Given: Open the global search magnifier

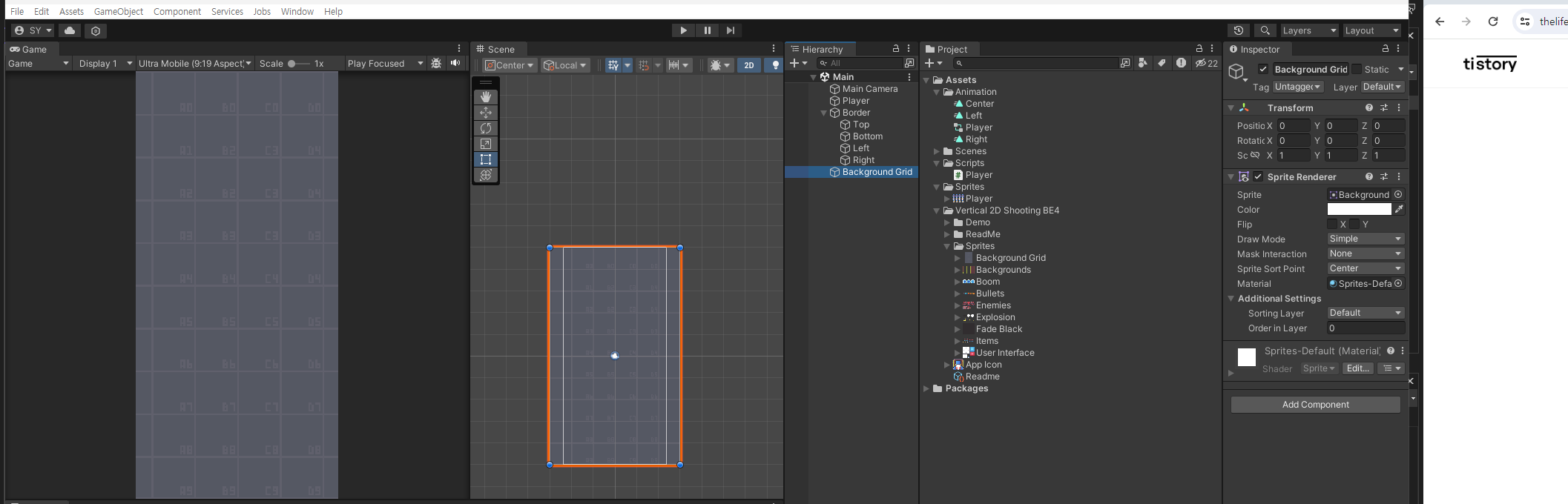Looking at the screenshot, I should [1265, 30].
